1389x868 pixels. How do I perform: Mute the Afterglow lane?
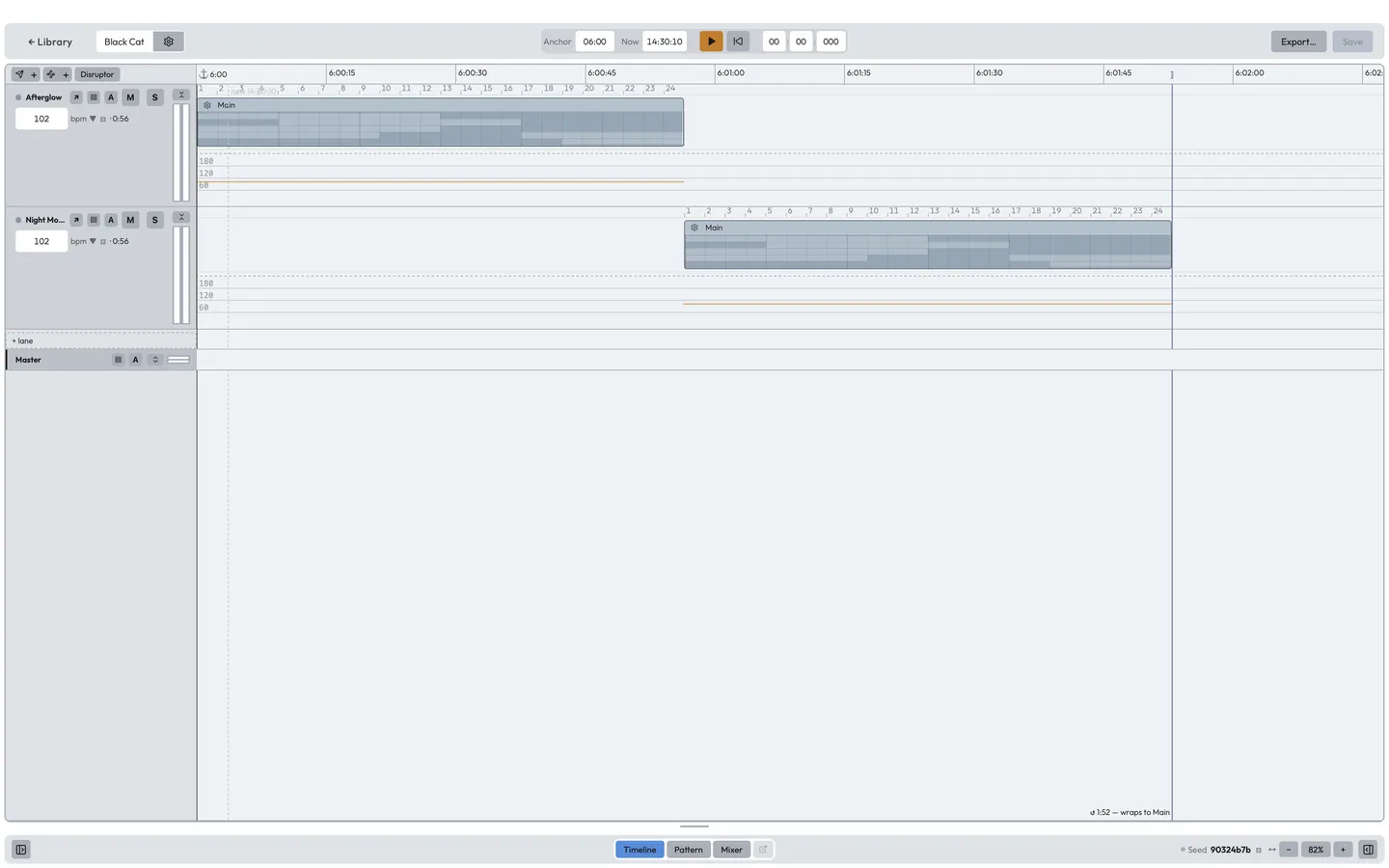tap(130, 97)
